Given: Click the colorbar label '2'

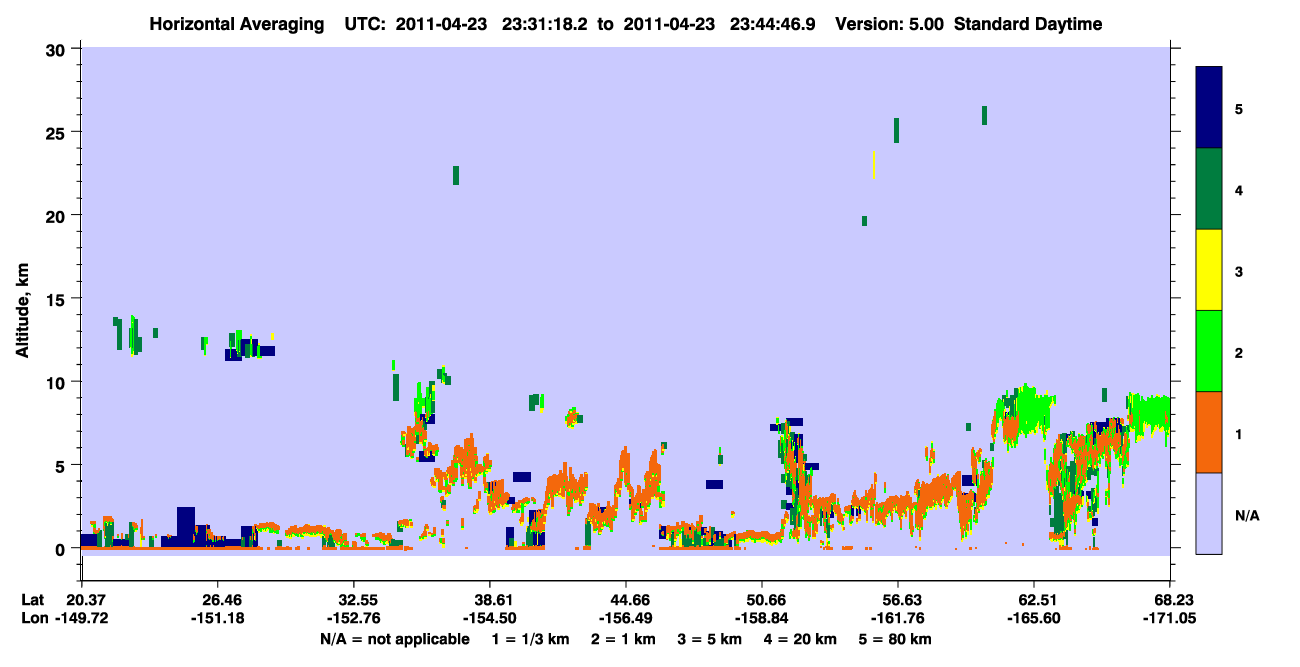Looking at the screenshot, I should (1238, 352).
